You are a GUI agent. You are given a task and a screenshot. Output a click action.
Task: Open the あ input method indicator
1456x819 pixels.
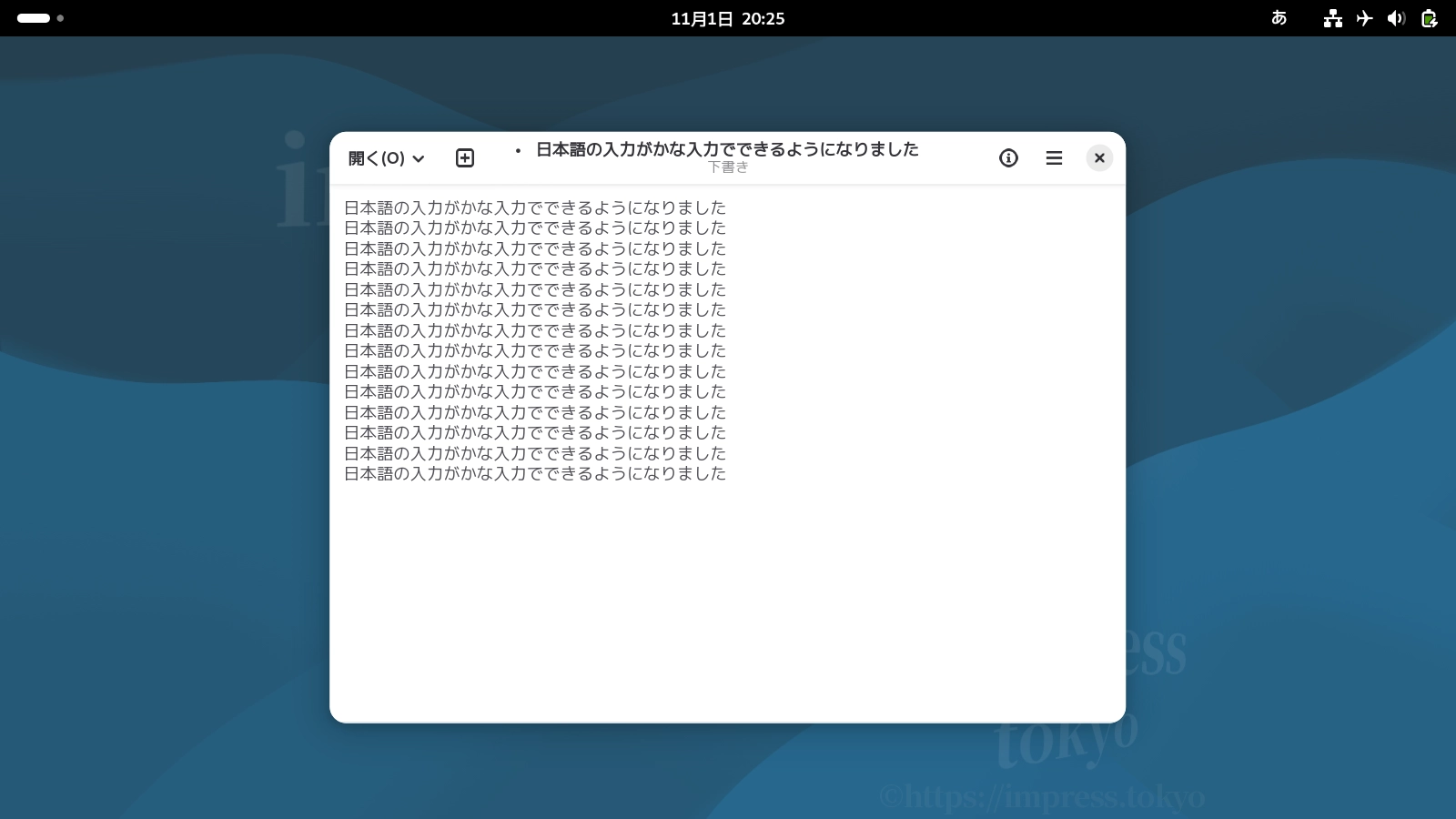coord(1279,18)
